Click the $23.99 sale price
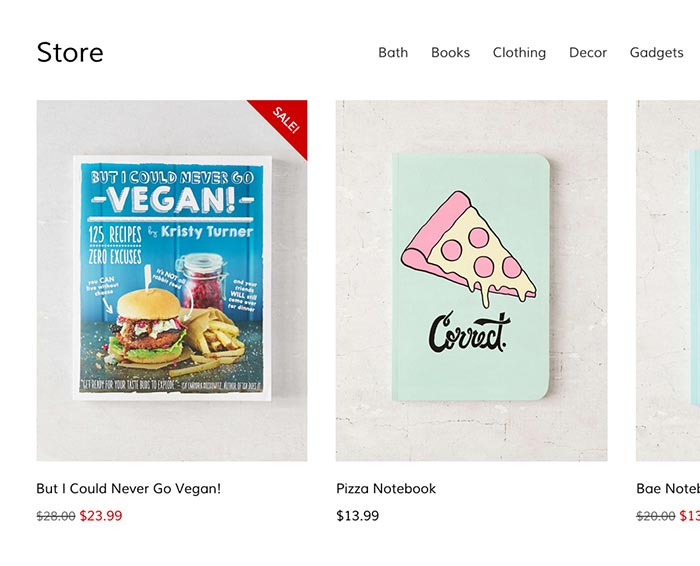700x566 pixels. click(101, 516)
